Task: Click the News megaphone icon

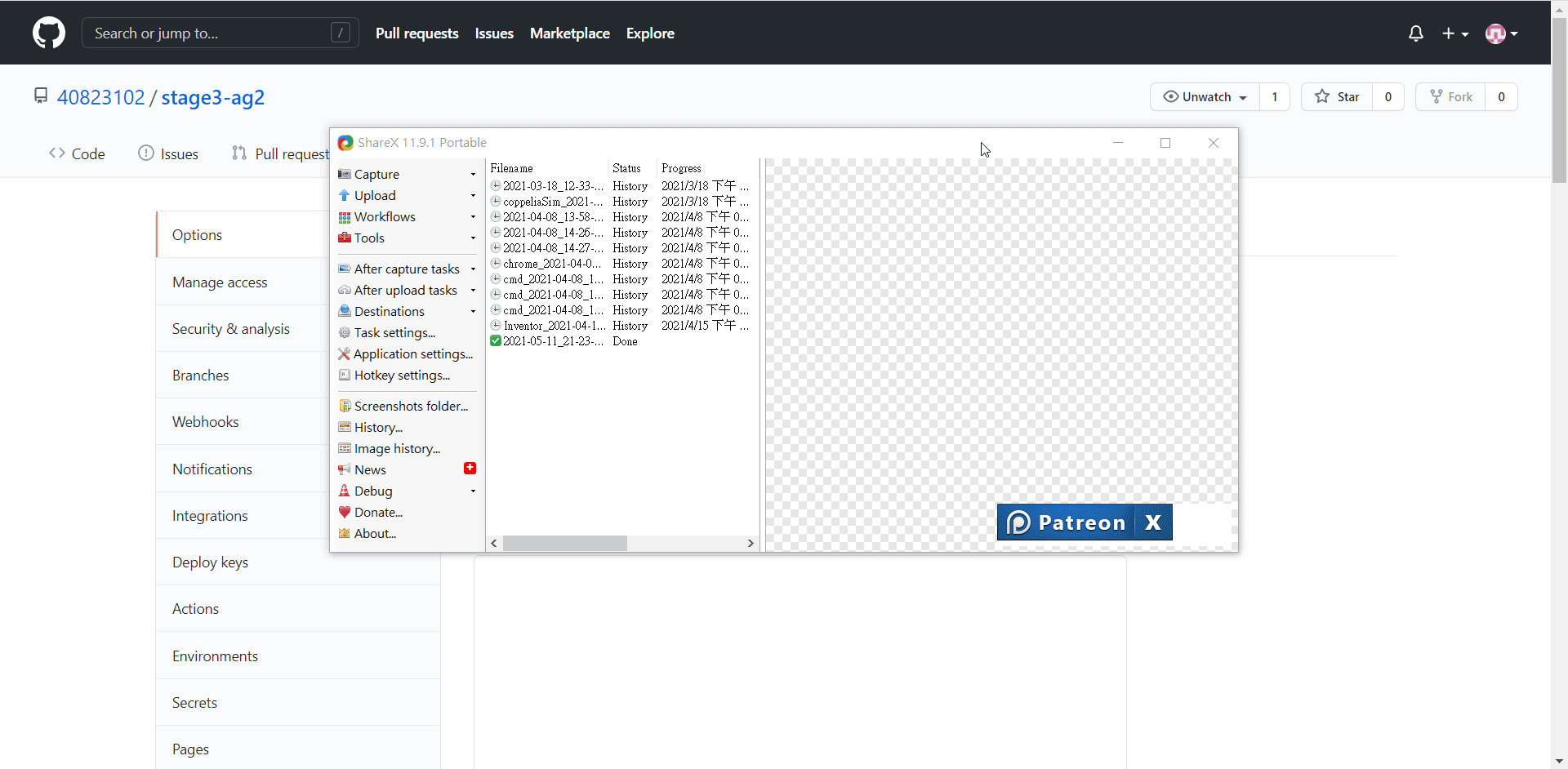Action: (x=345, y=469)
